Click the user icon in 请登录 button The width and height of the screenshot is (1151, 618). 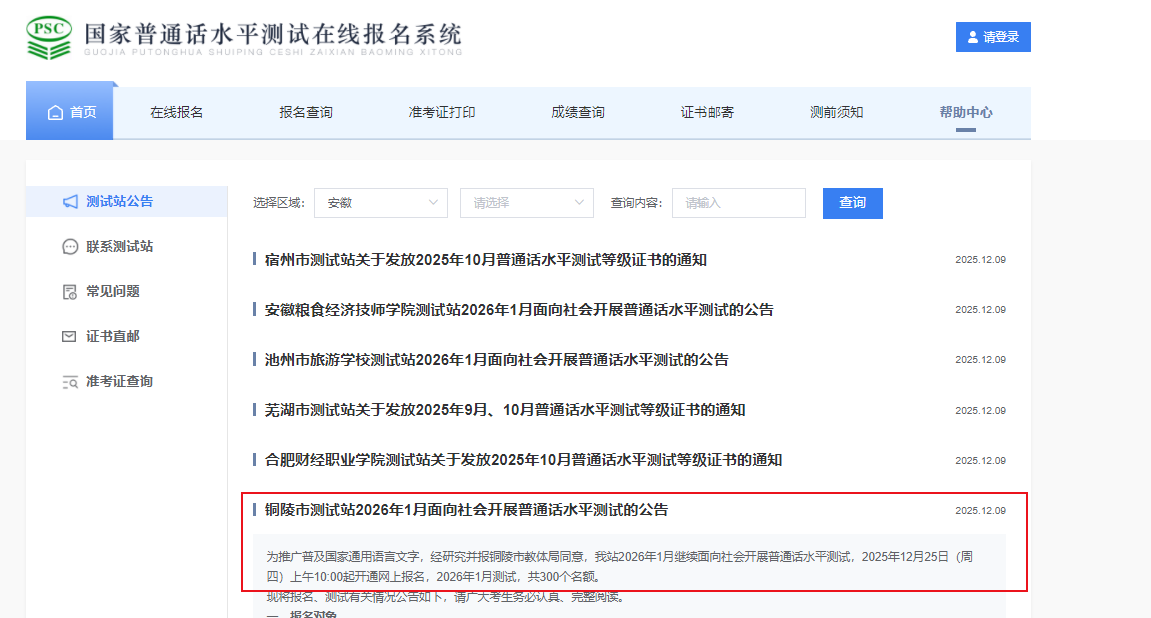click(972, 37)
